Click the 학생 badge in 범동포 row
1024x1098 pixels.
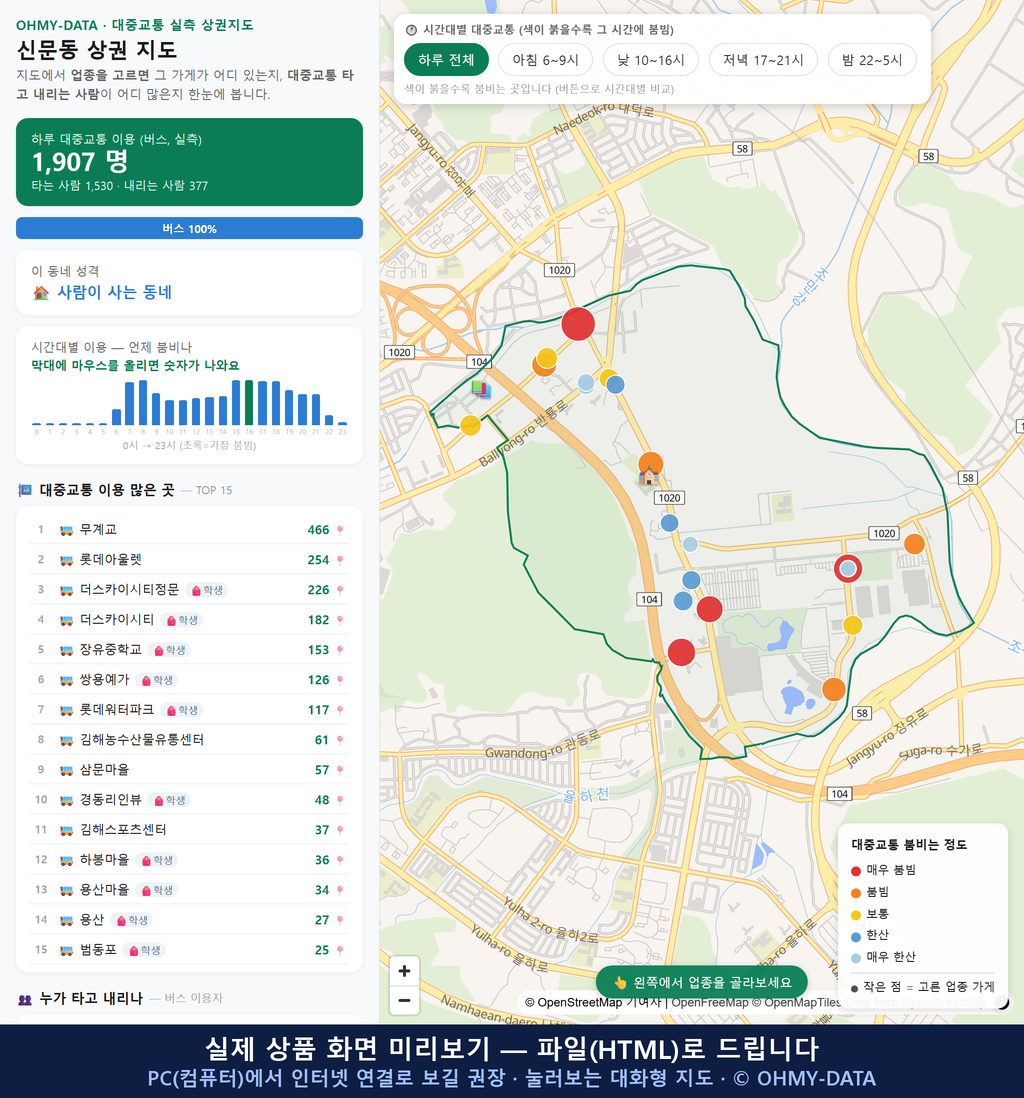pyautogui.click(x=145, y=950)
